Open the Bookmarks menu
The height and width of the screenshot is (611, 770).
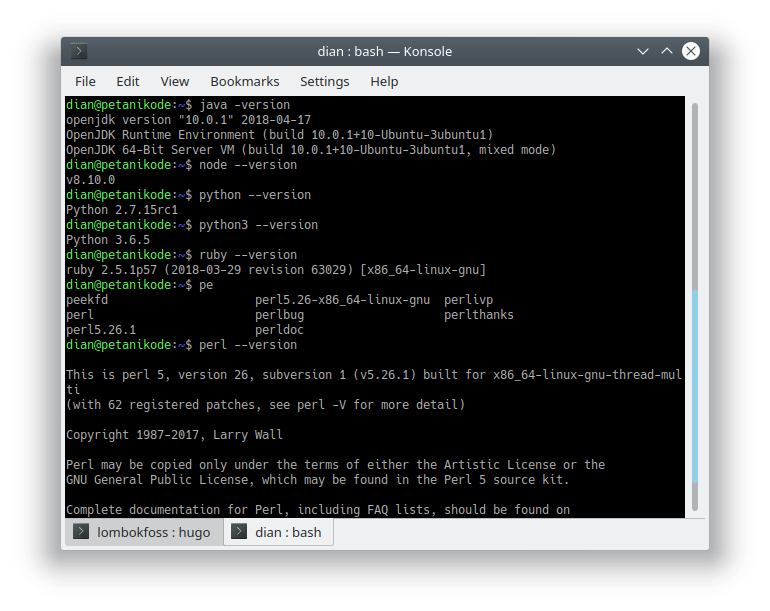pyautogui.click(x=245, y=82)
